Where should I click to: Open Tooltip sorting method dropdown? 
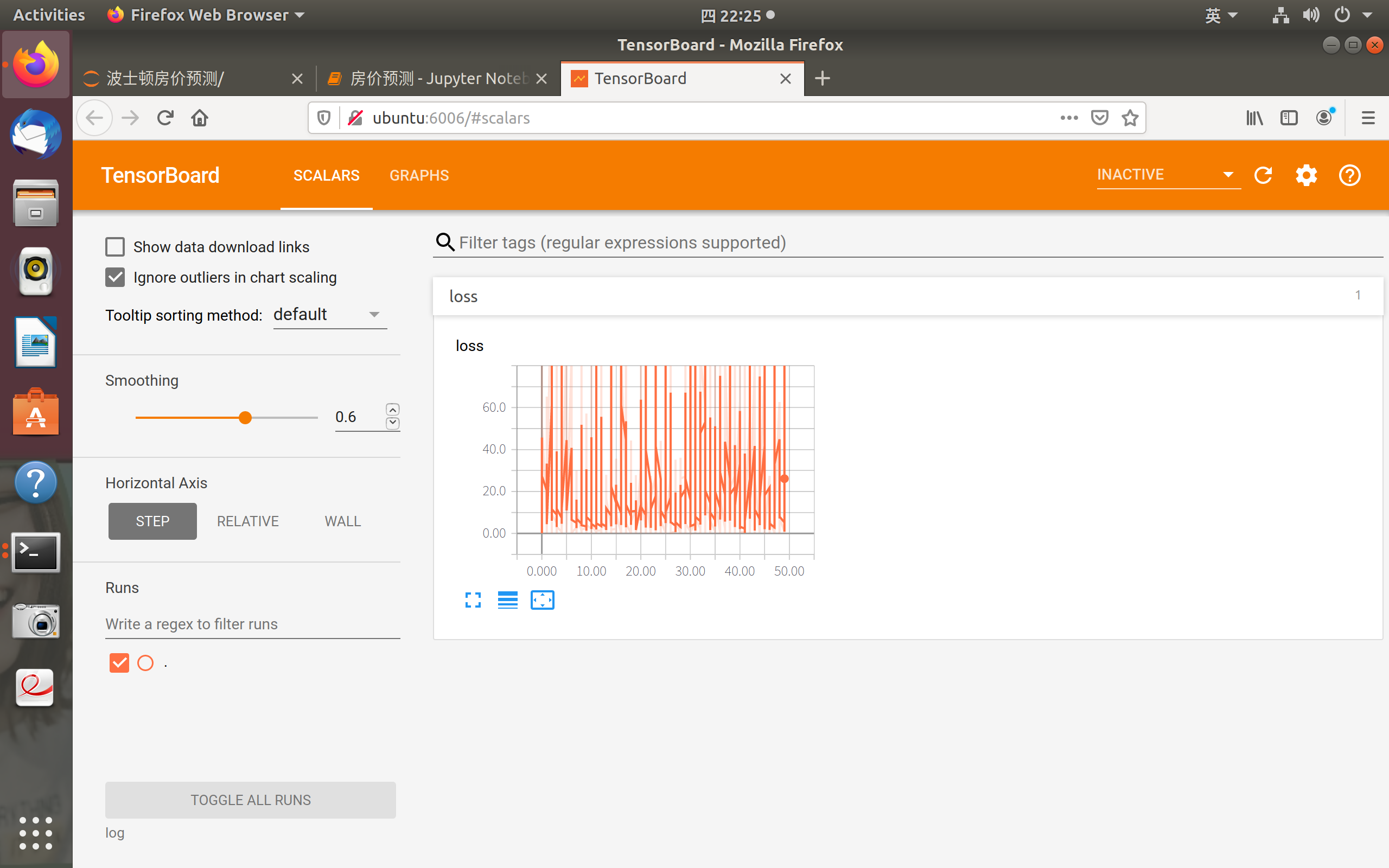[330, 315]
